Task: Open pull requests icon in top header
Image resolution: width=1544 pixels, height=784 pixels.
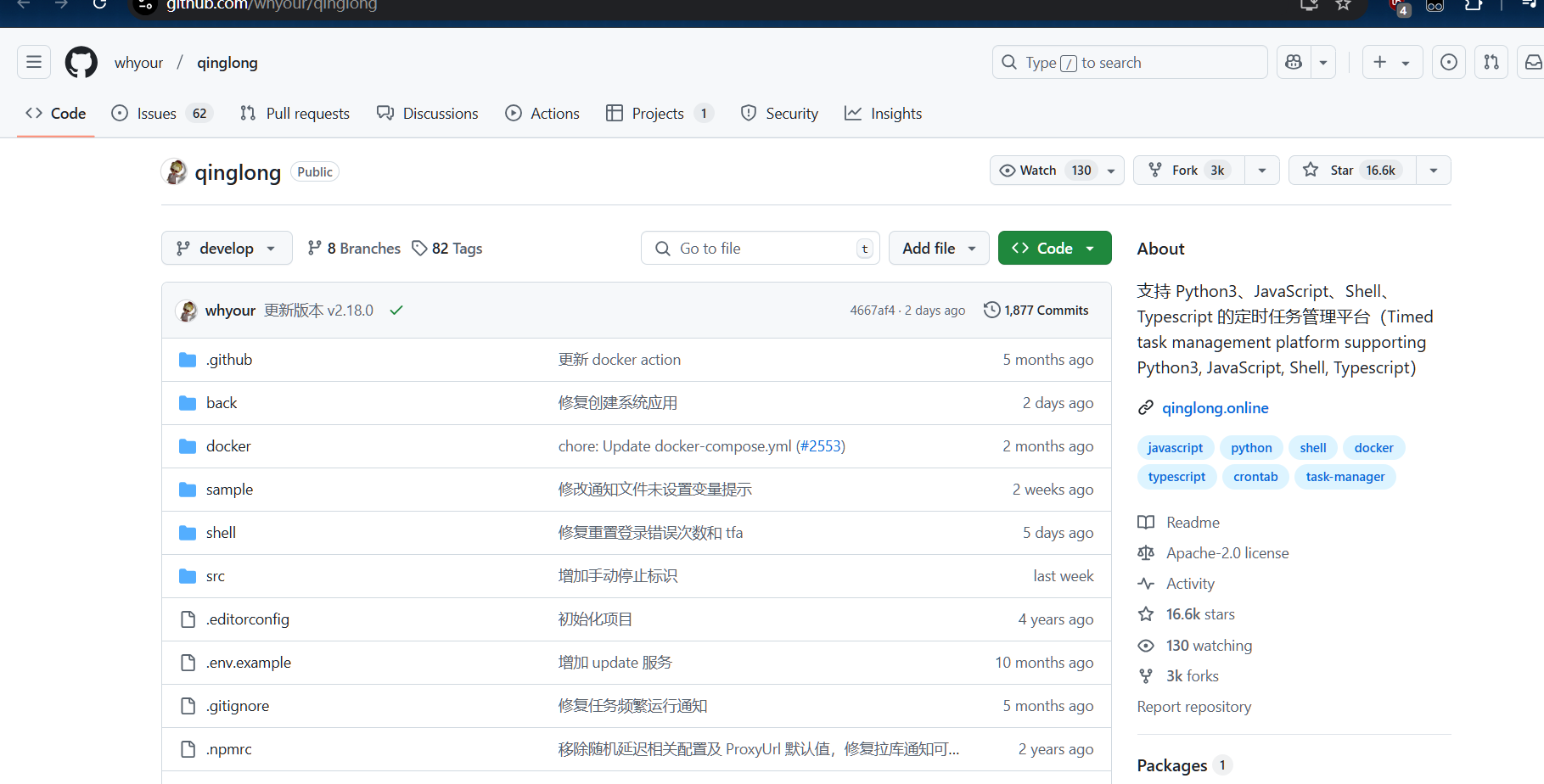Action: point(1491,62)
